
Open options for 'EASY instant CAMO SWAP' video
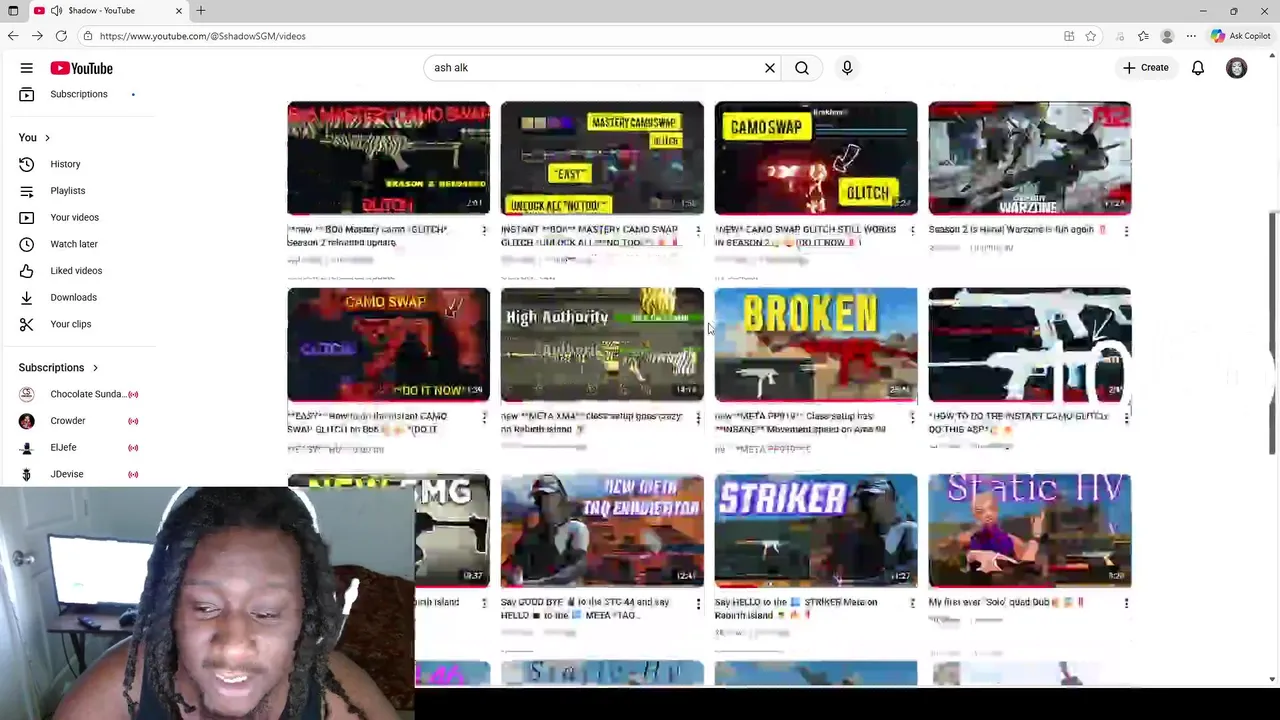(x=484, y=418)
